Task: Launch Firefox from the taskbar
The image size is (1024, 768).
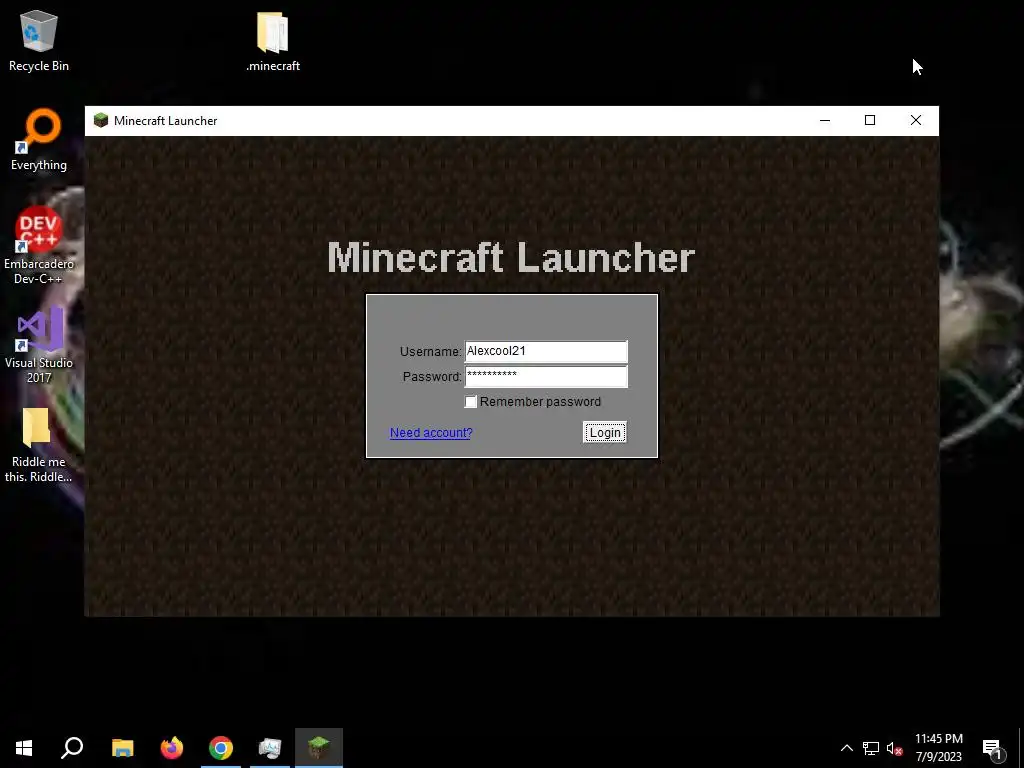Action: click(x=172, y=748)
